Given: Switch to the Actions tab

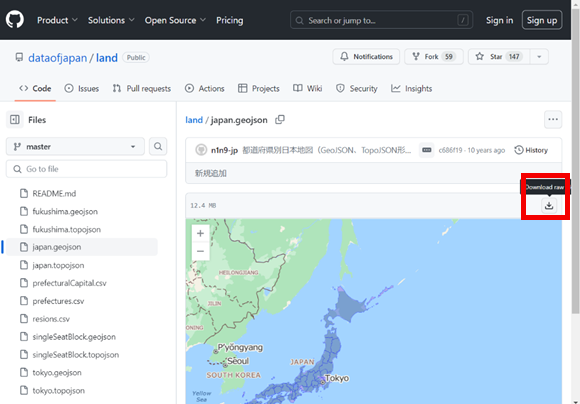Looking at the screenshot, I should pyautogui.click(x=205, y=88).
